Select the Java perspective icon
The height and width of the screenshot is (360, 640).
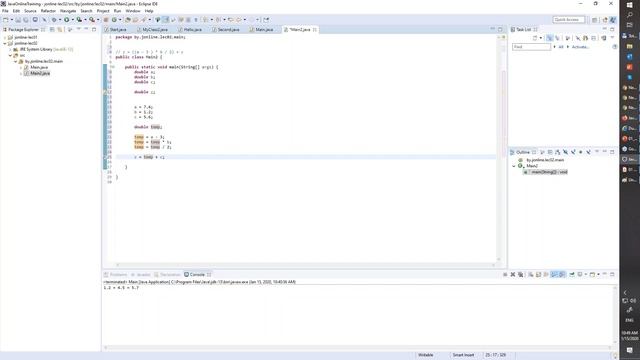612,20
